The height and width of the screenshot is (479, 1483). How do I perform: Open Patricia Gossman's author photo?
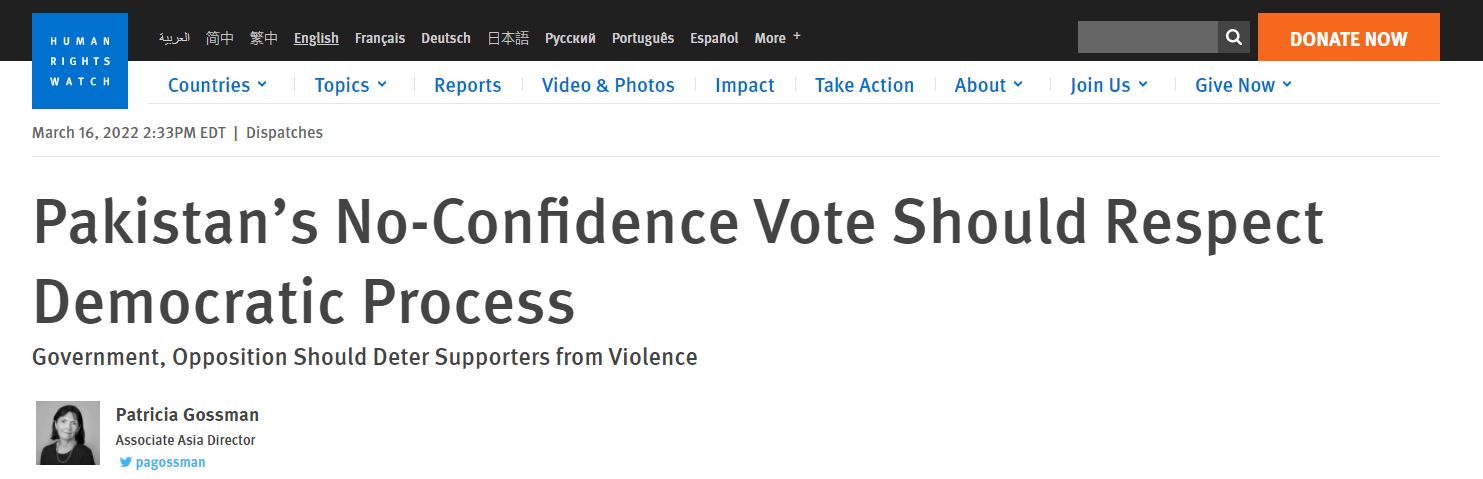(x=68, y=433)
